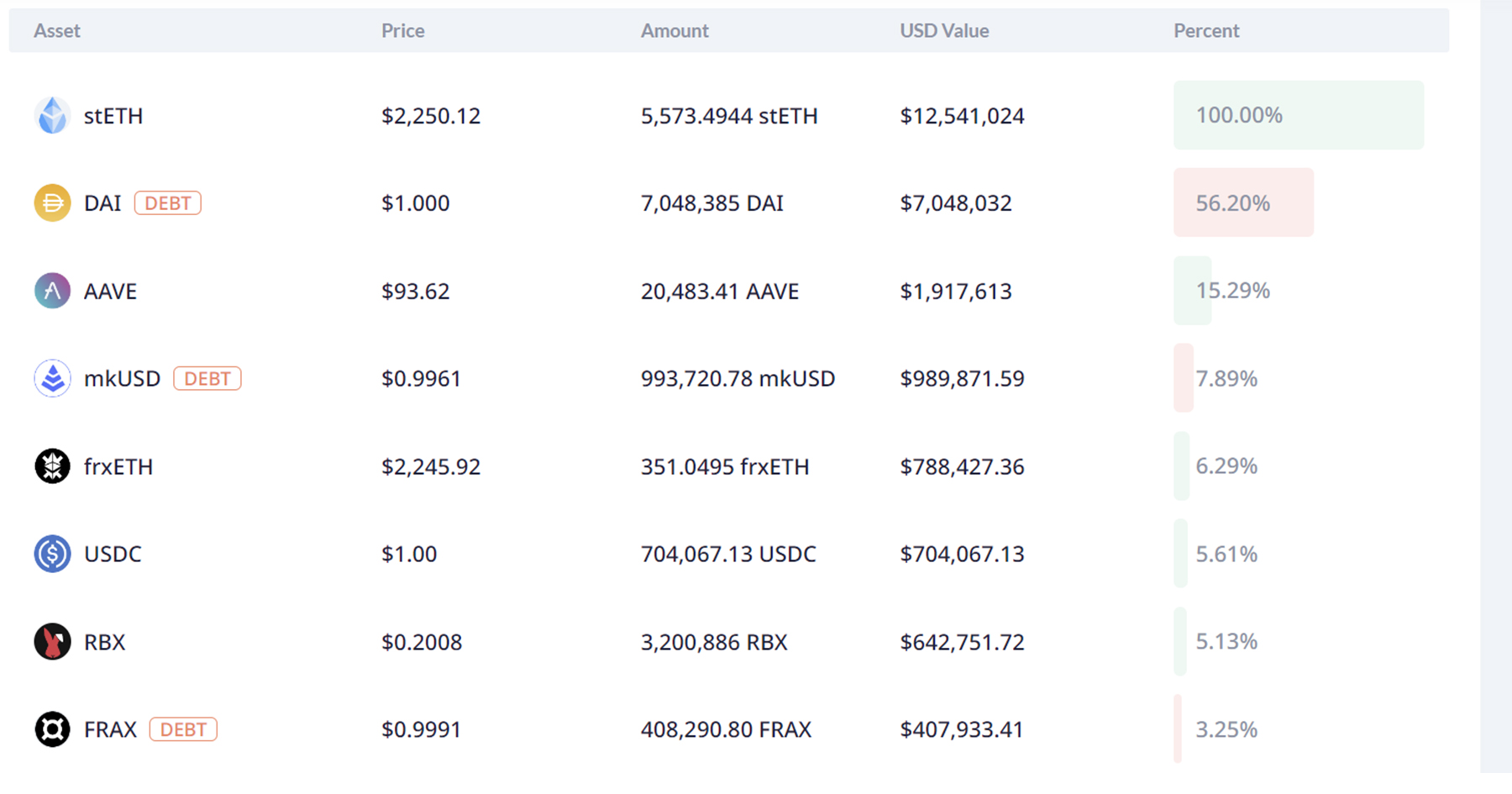
Task: Select the RBX token logo
Action: [52, 642]
